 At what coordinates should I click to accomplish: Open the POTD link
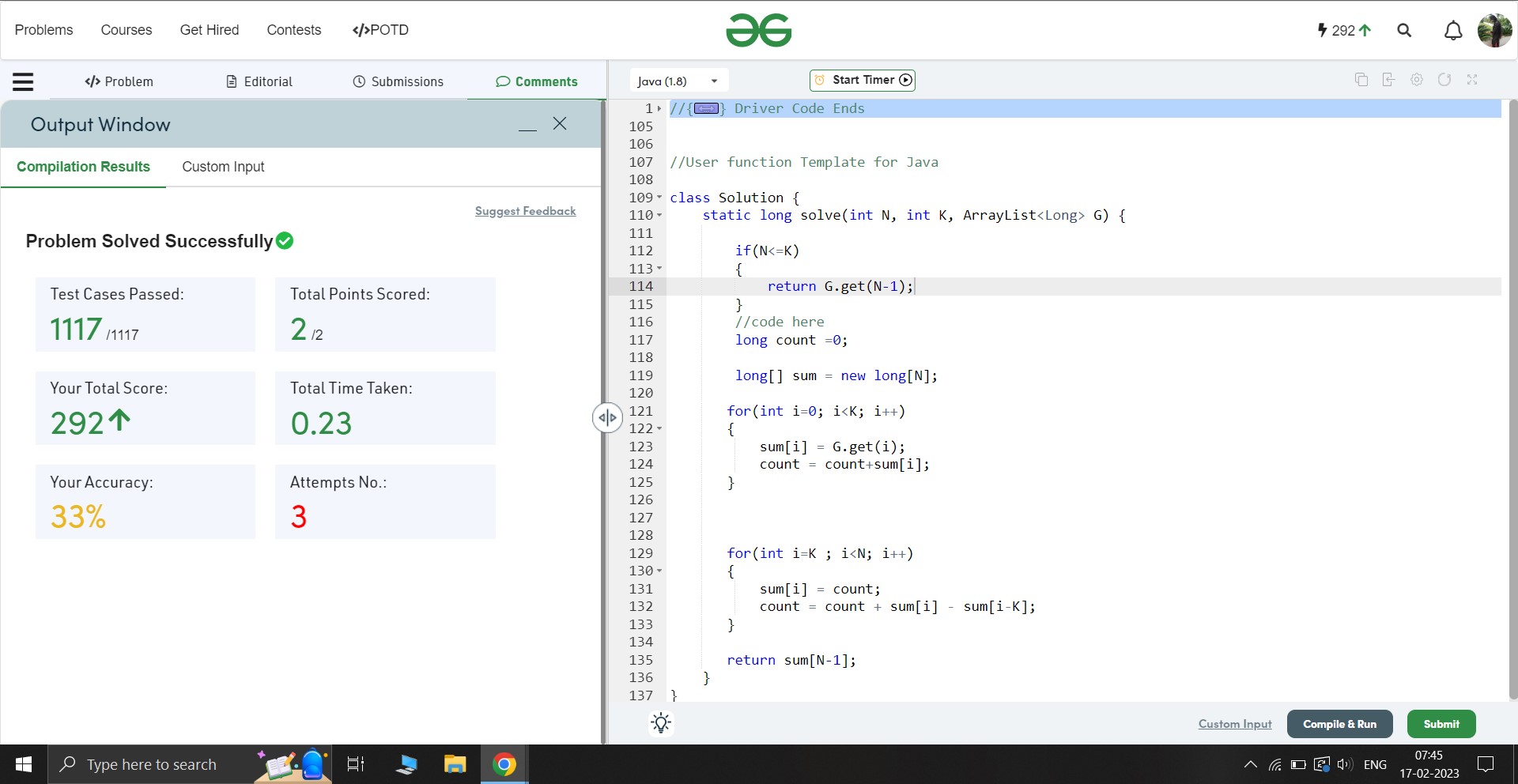click(x=380, y=30)
